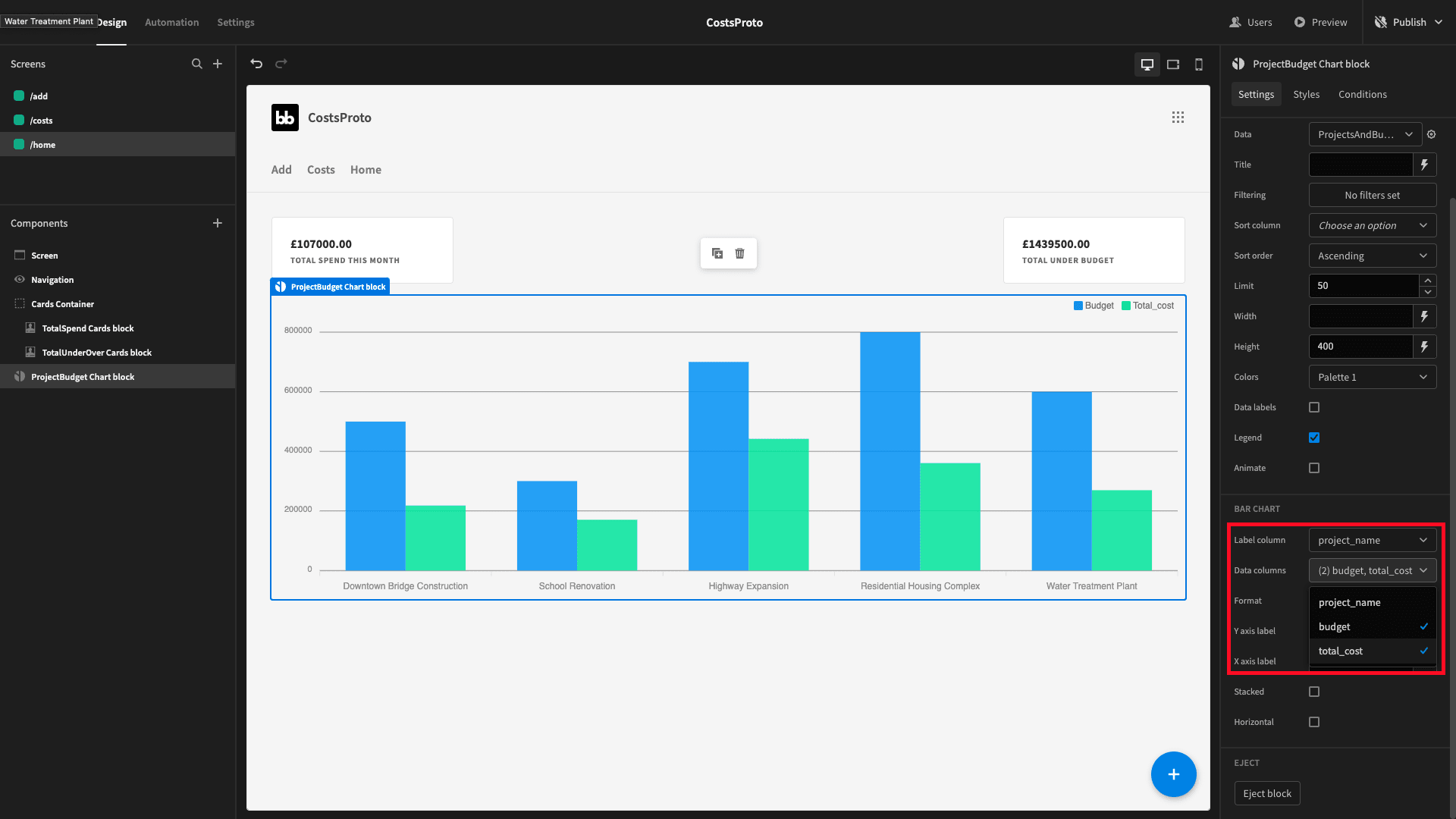
Task: Click the Home navigation link
Action: point(366,170)
